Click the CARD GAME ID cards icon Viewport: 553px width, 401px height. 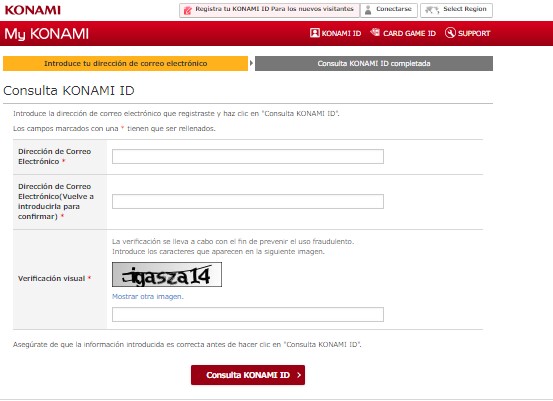(x=375, y=32)
